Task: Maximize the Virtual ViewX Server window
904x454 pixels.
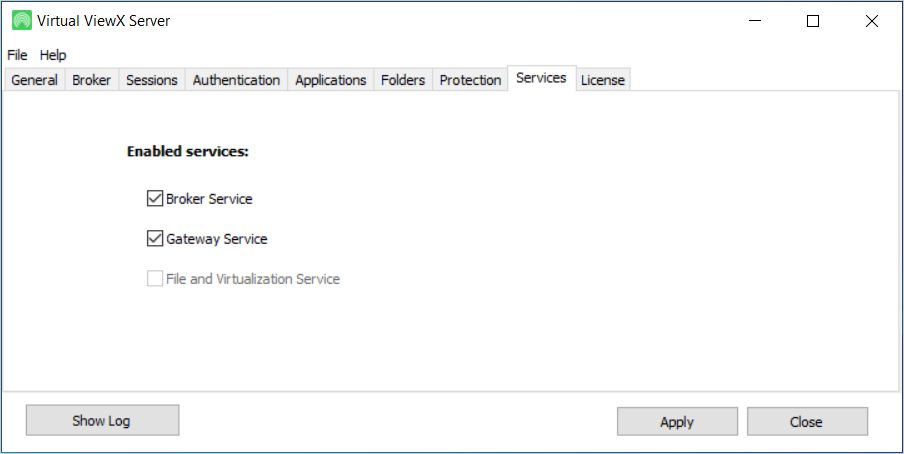Action: pyautogui.click(x=813, y=21)
